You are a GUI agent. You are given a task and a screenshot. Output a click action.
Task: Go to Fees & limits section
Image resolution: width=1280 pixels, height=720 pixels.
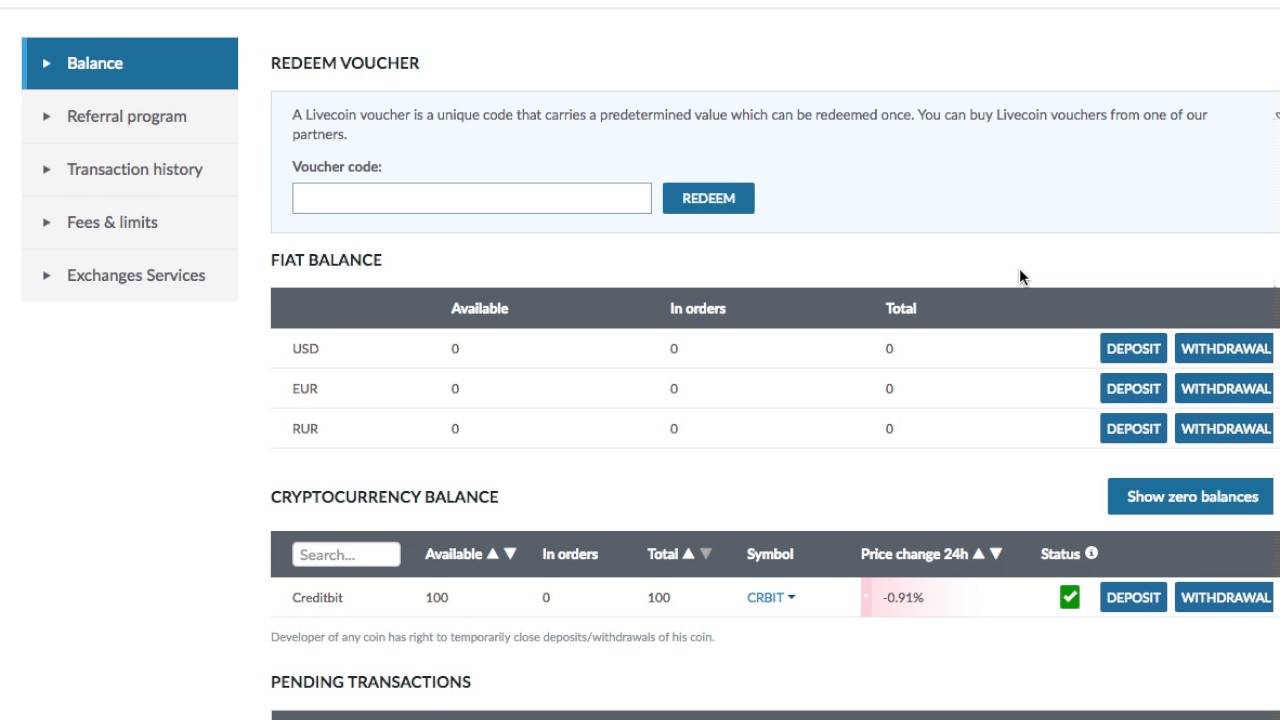[x=112, y=222]
